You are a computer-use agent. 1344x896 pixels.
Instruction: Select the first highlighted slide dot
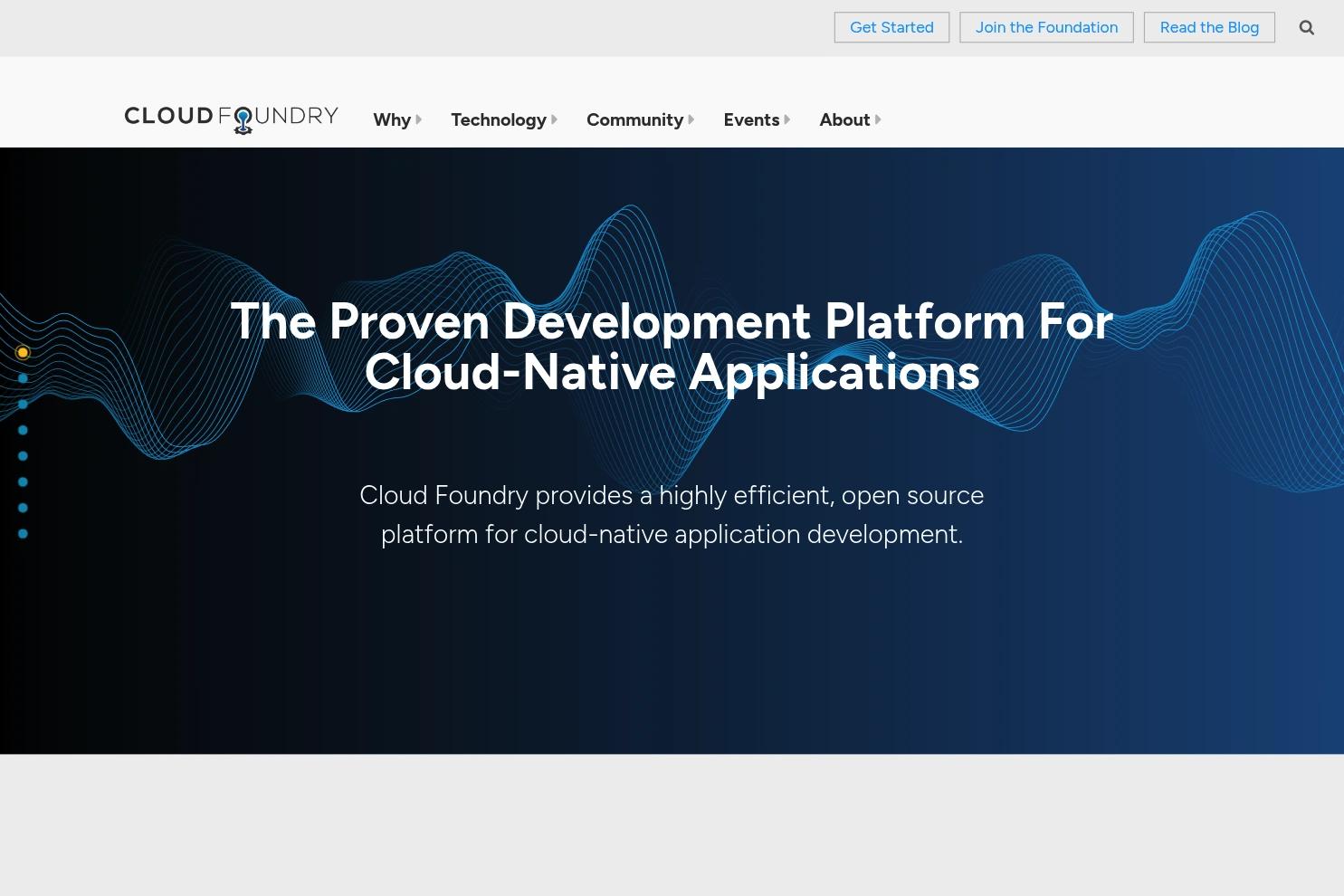coord(23,352)
